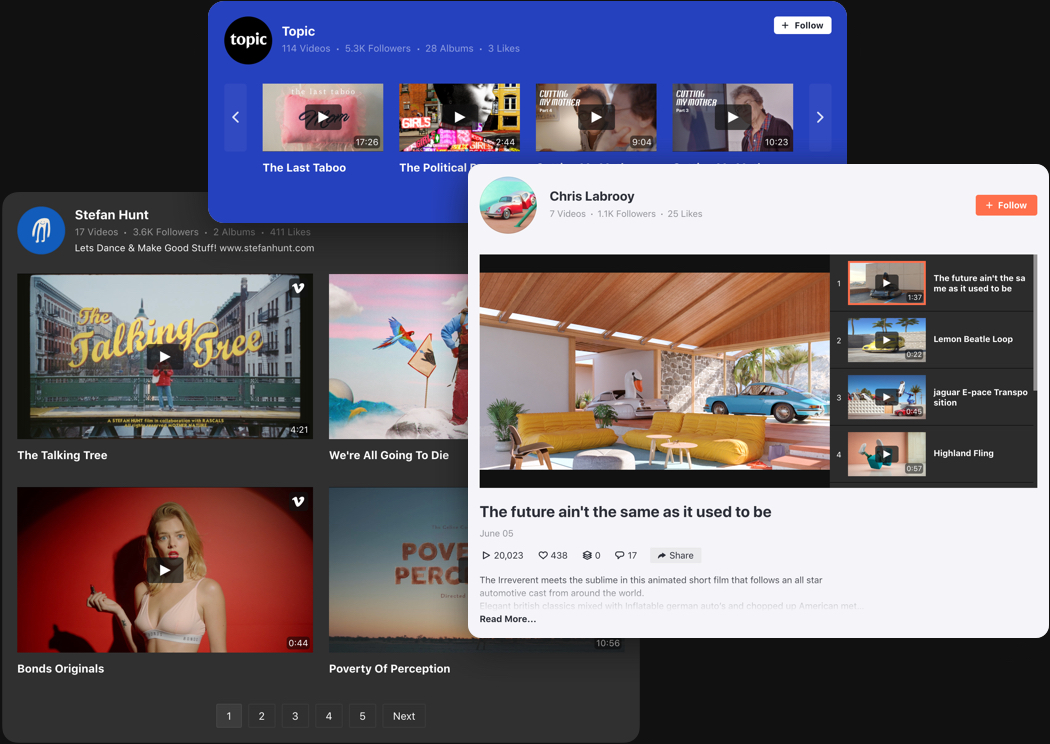1050x744 pixels.
Task: Click Chris Labrooy's profile avatar
Action: 507,205
